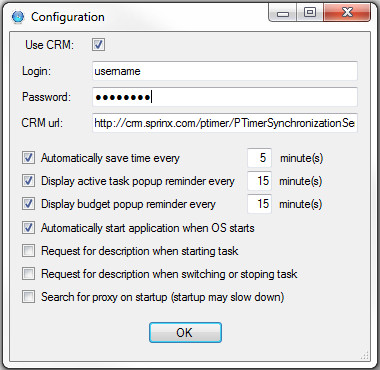
Task: Minimize the Configuration window
Action: pyautogui.click(x=283, y=13)
